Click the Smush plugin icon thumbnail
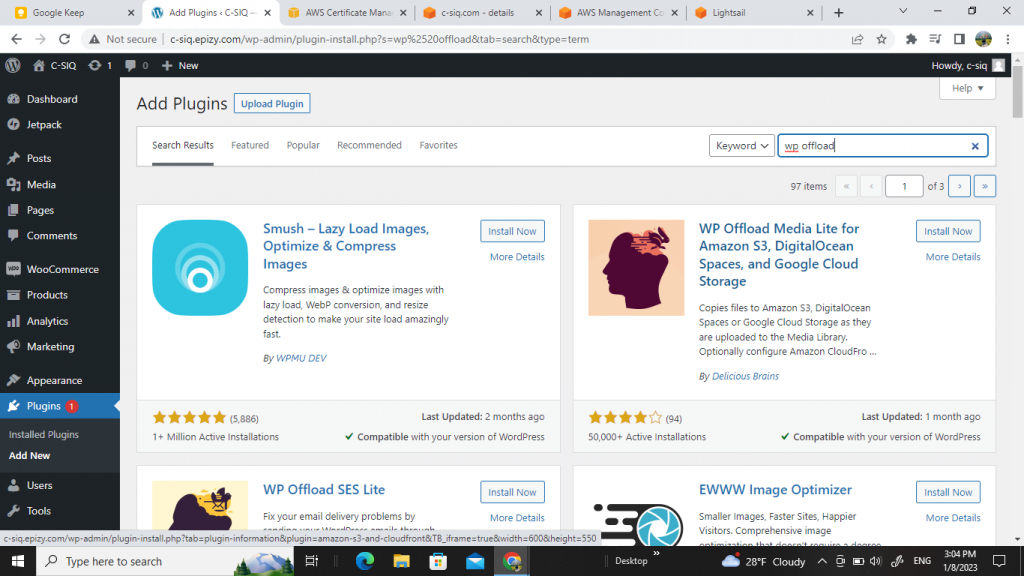1024x576 pixels. click(x=200, y=268)
